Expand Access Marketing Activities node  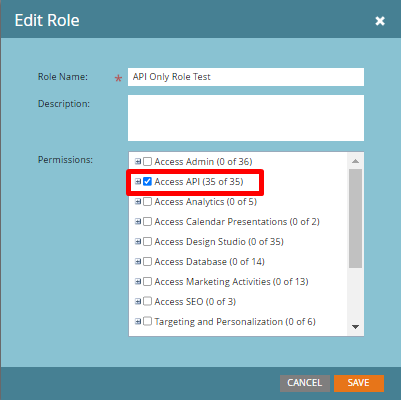pos(138,282)
